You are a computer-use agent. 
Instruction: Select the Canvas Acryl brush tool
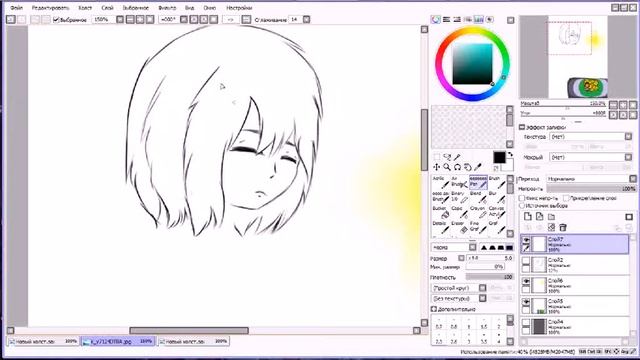(497, 212)
